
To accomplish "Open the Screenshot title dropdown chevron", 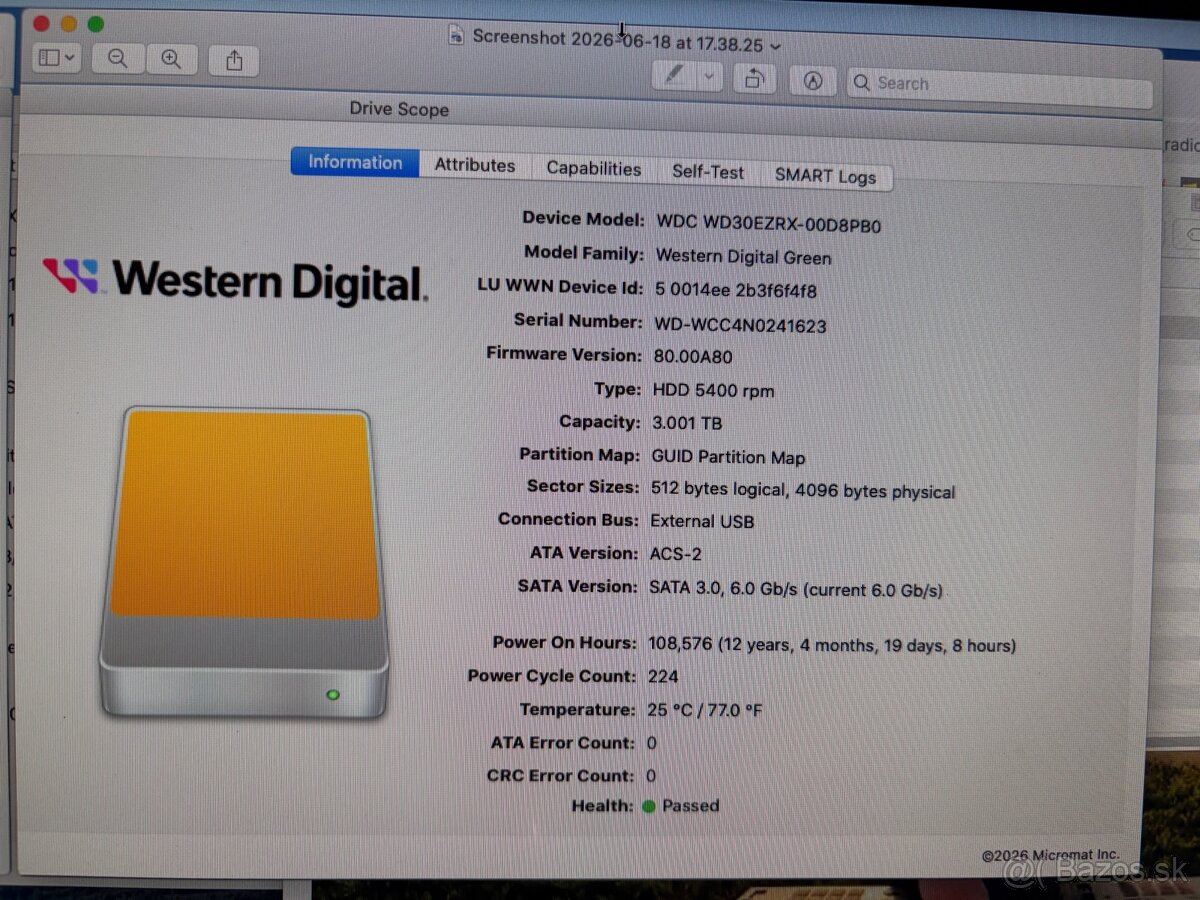I will (x=777, y=45).
